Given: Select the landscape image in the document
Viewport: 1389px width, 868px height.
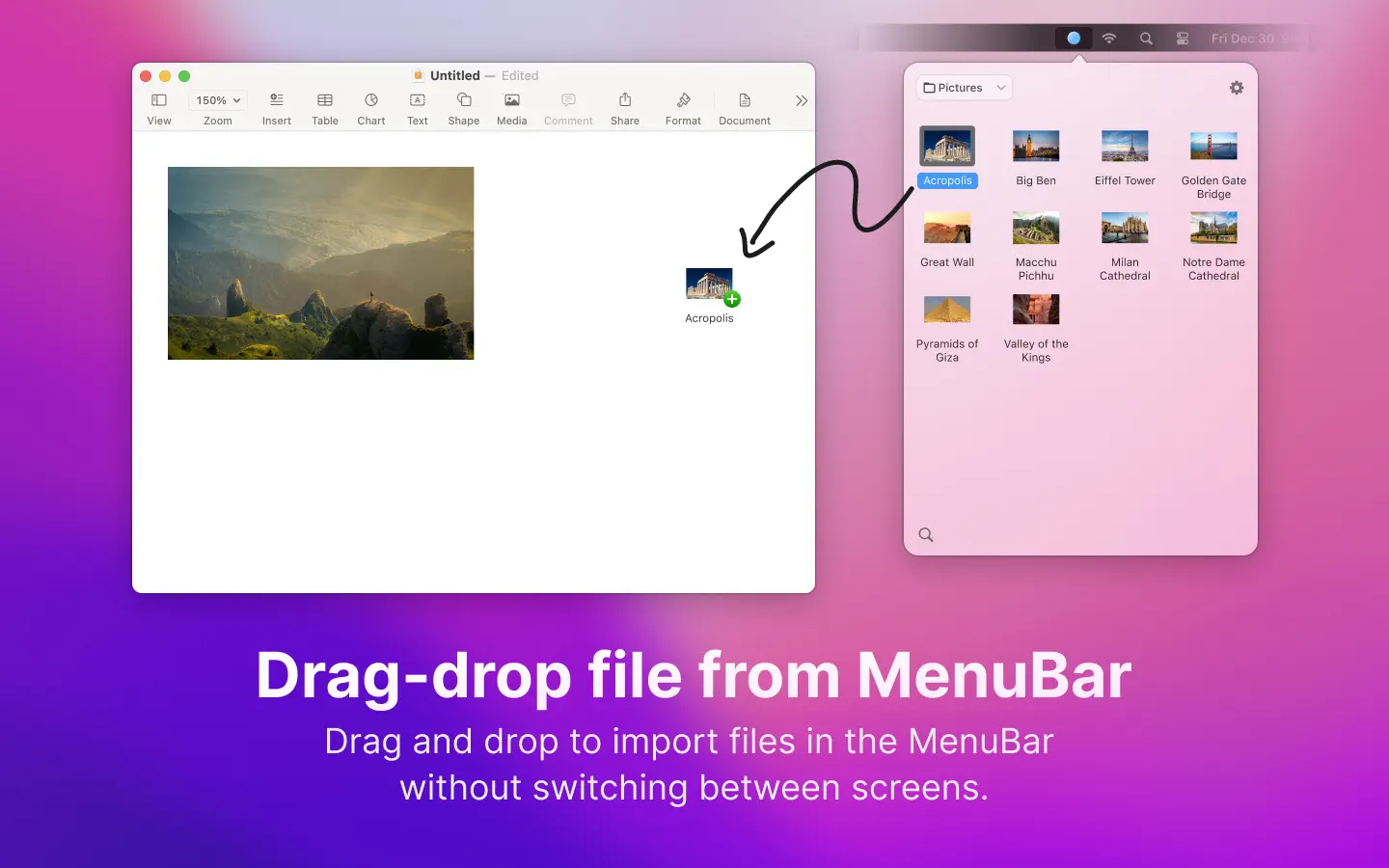Looking at the screenshot, I should (x=321, y=263).
